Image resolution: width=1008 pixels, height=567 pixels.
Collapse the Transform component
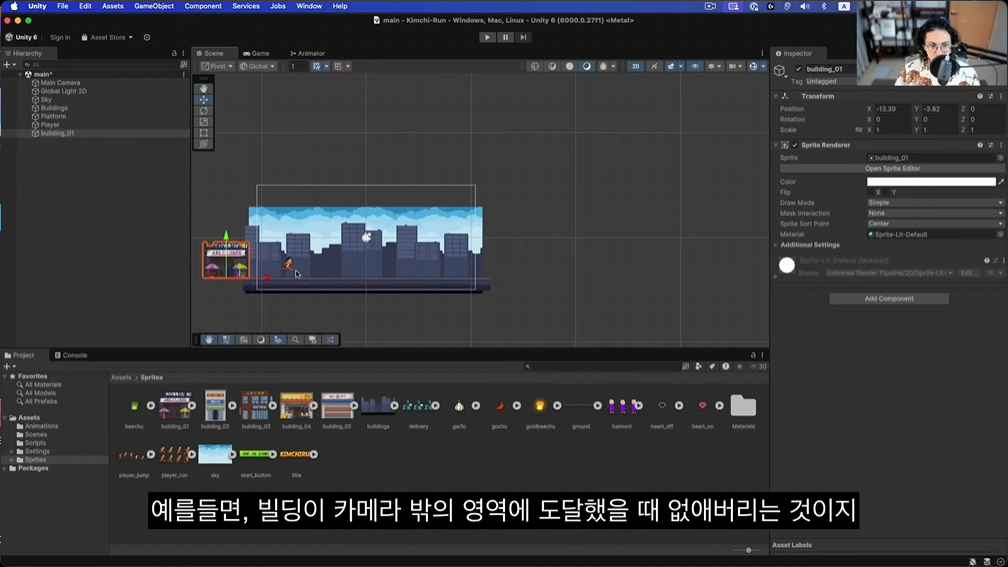point(776,96)
